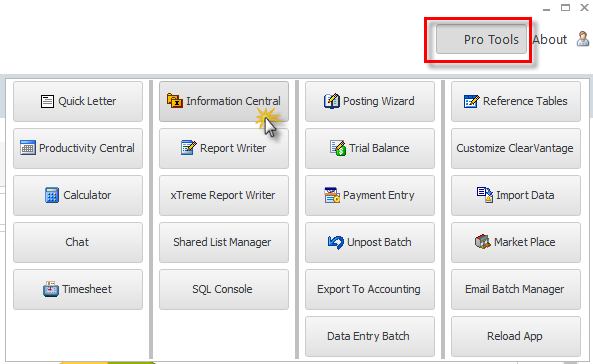Launch xTreme Report Writer
Image resolution: width=593 pixels, height=364 pixels.
point(224,196)
